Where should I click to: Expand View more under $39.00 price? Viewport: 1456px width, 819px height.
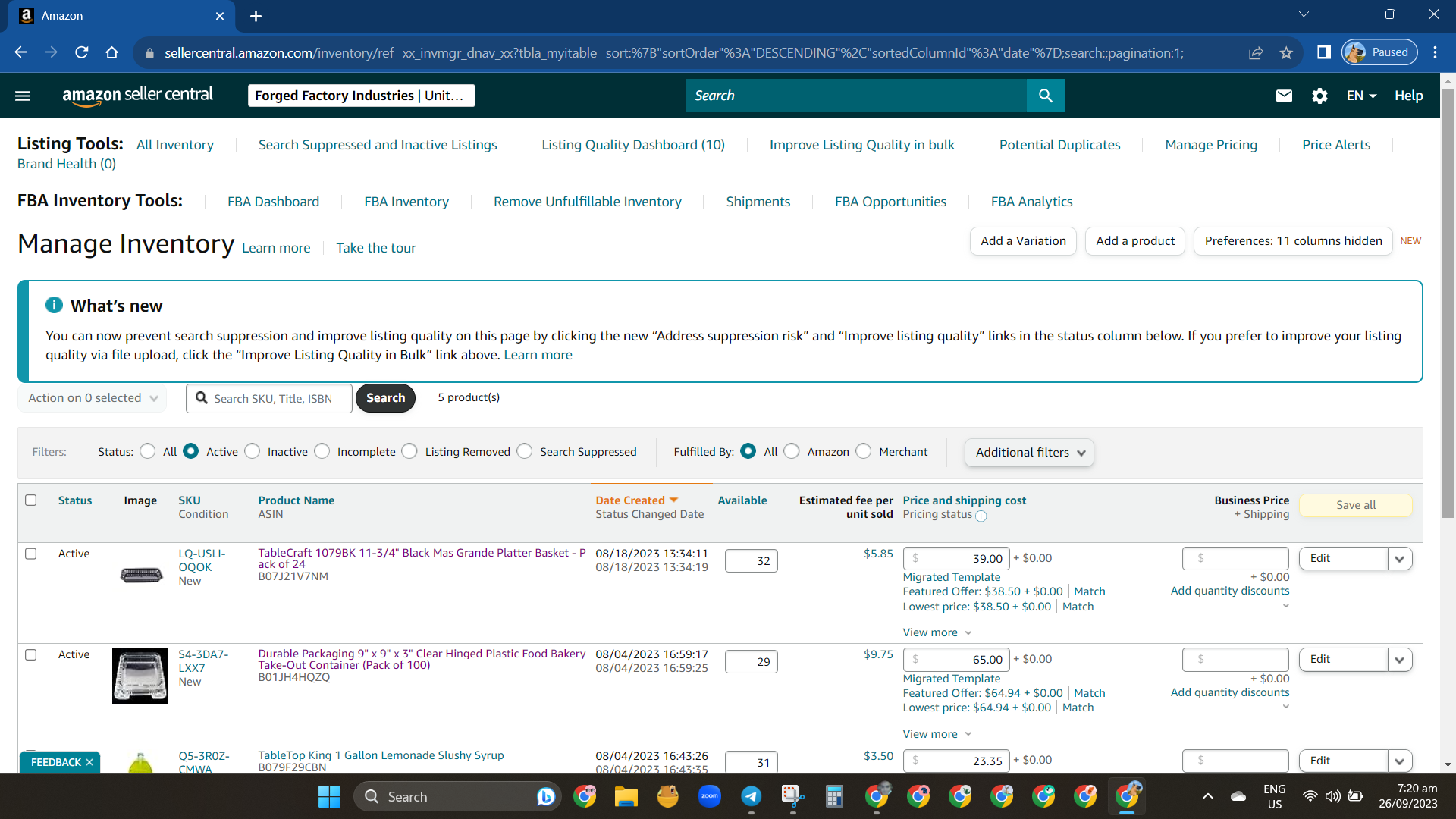click(x=937, y=632)
